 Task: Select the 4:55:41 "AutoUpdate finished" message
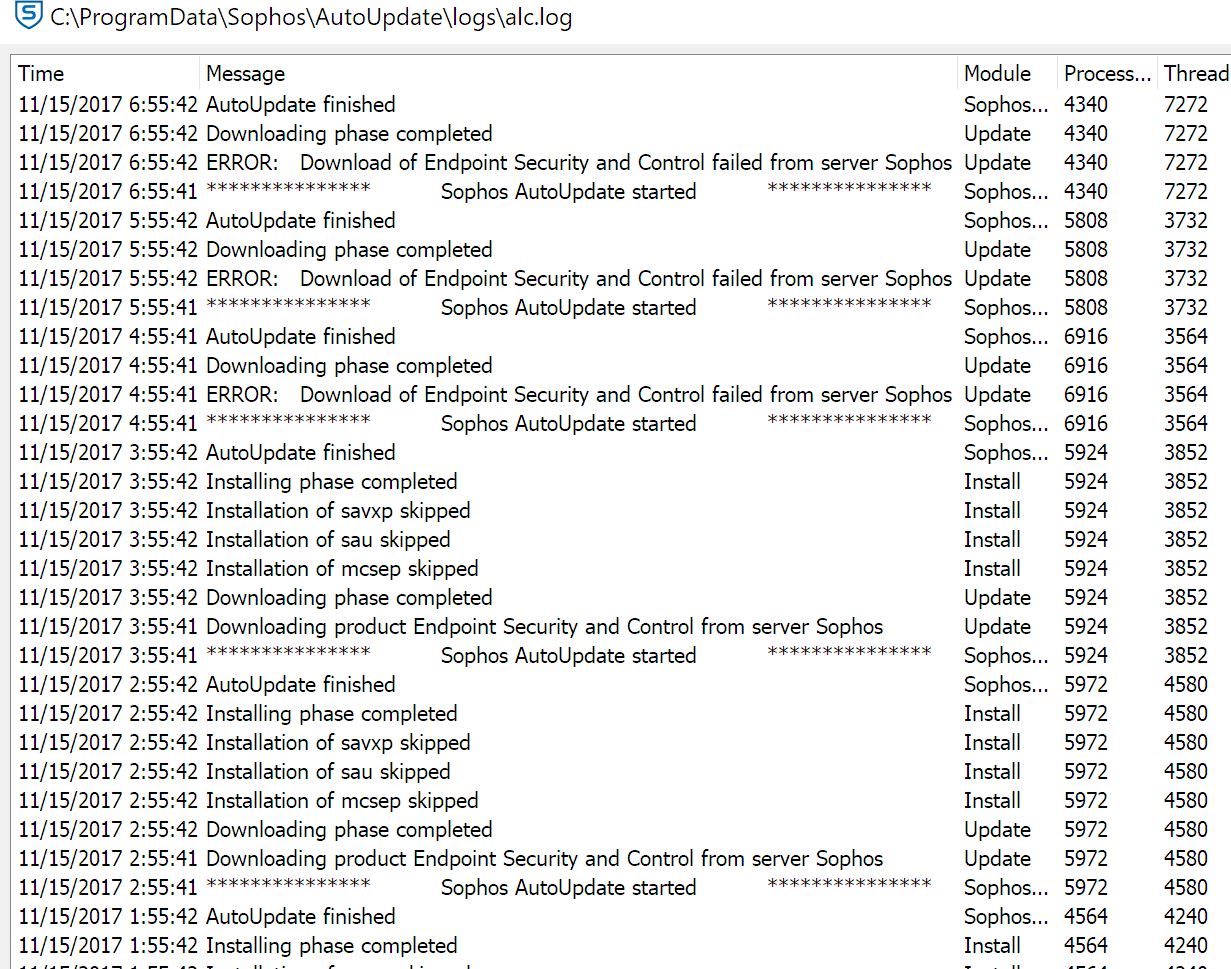coord(300,336)
